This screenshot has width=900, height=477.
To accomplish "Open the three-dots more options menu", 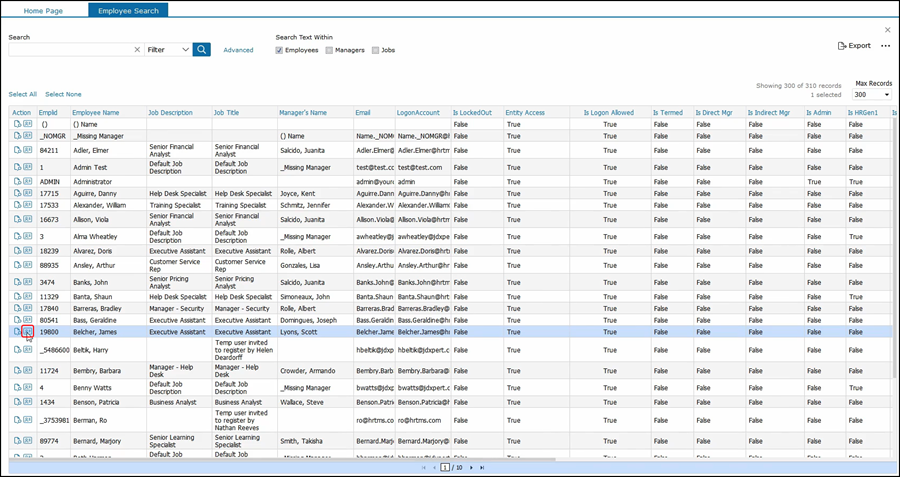I will [x=885, y=46].
